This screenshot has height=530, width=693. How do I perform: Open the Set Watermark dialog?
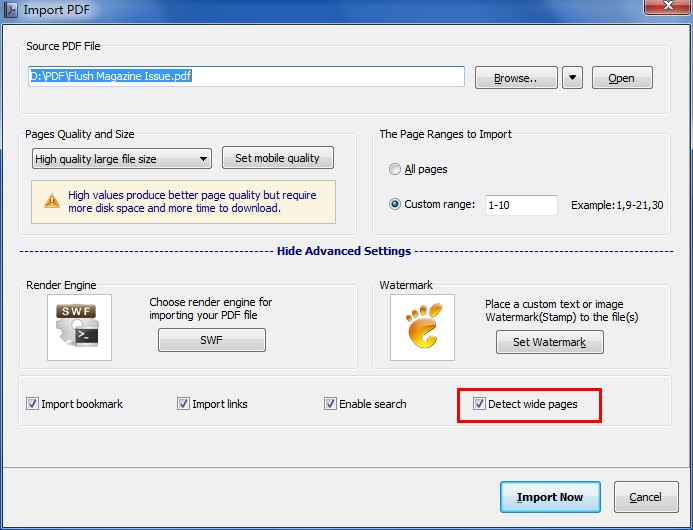[x=549, y=342]
